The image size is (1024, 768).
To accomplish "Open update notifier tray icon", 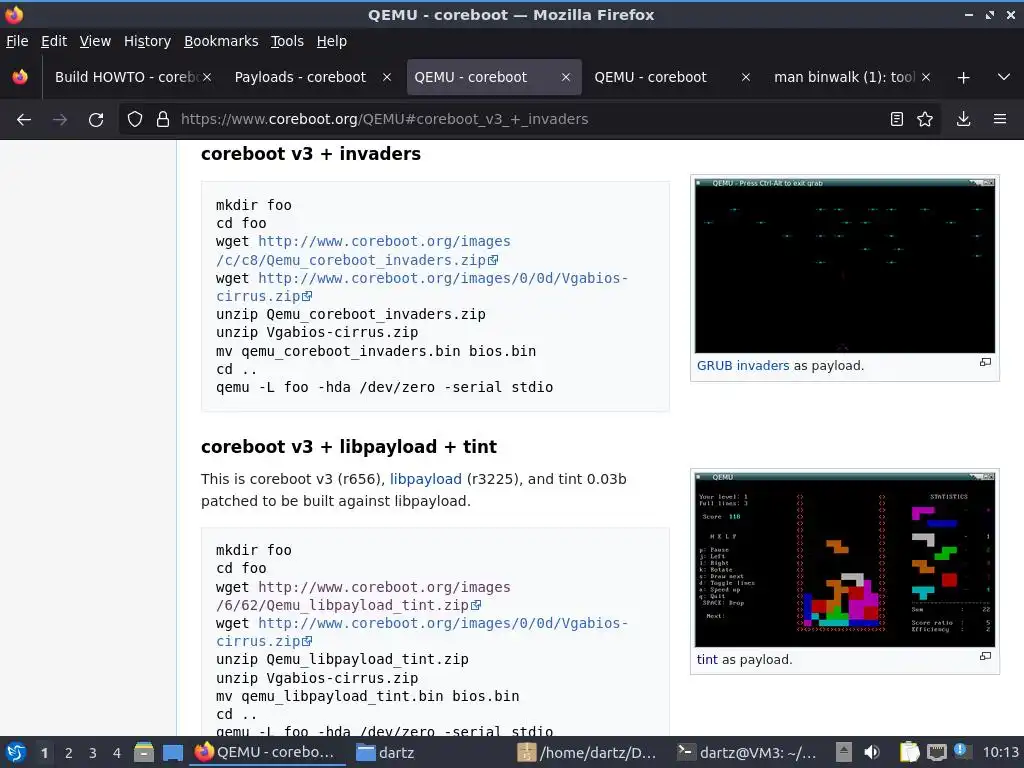I will coord(961,750).
